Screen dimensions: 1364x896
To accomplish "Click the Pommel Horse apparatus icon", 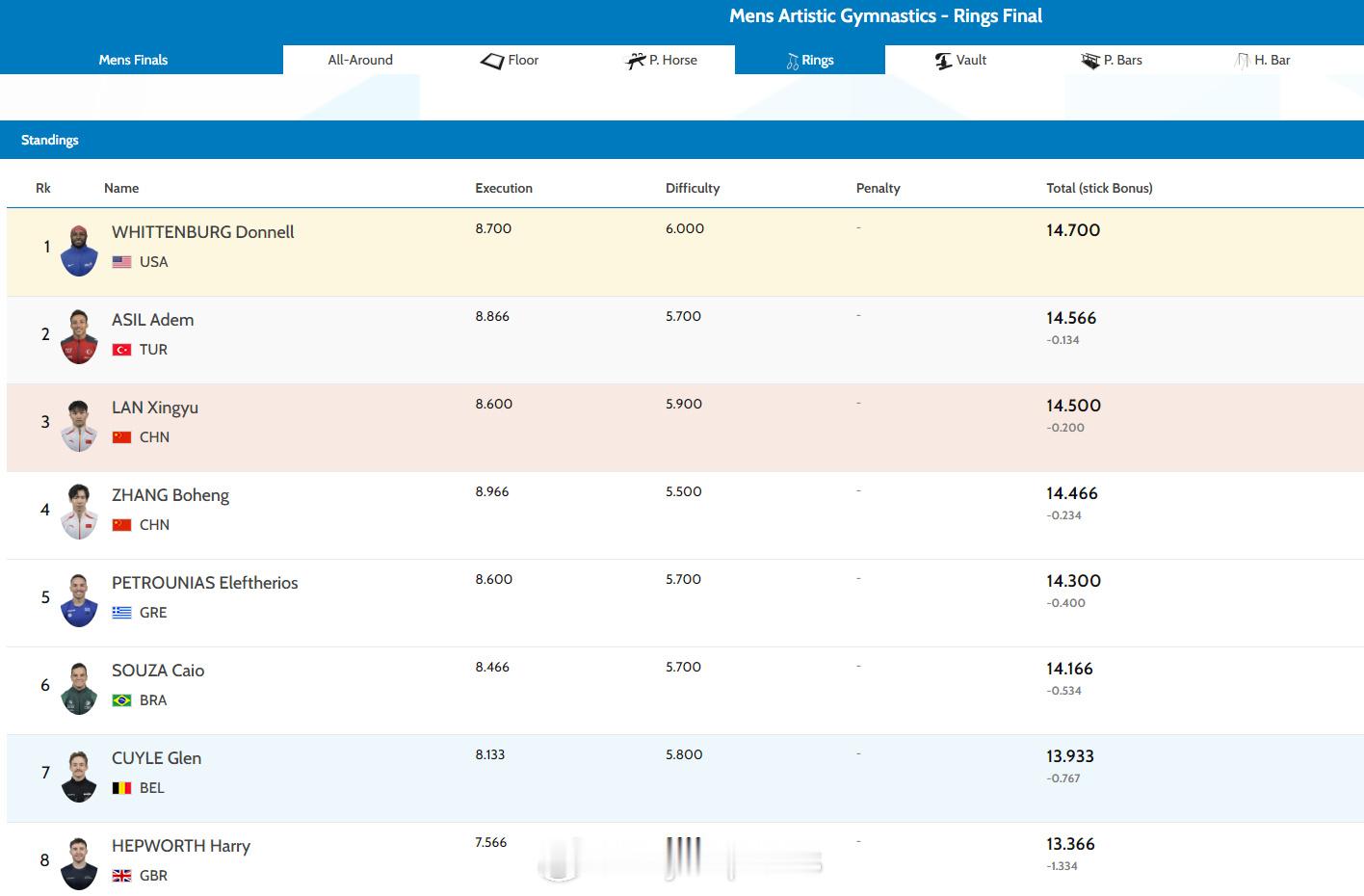I will [x=636, y=61].
